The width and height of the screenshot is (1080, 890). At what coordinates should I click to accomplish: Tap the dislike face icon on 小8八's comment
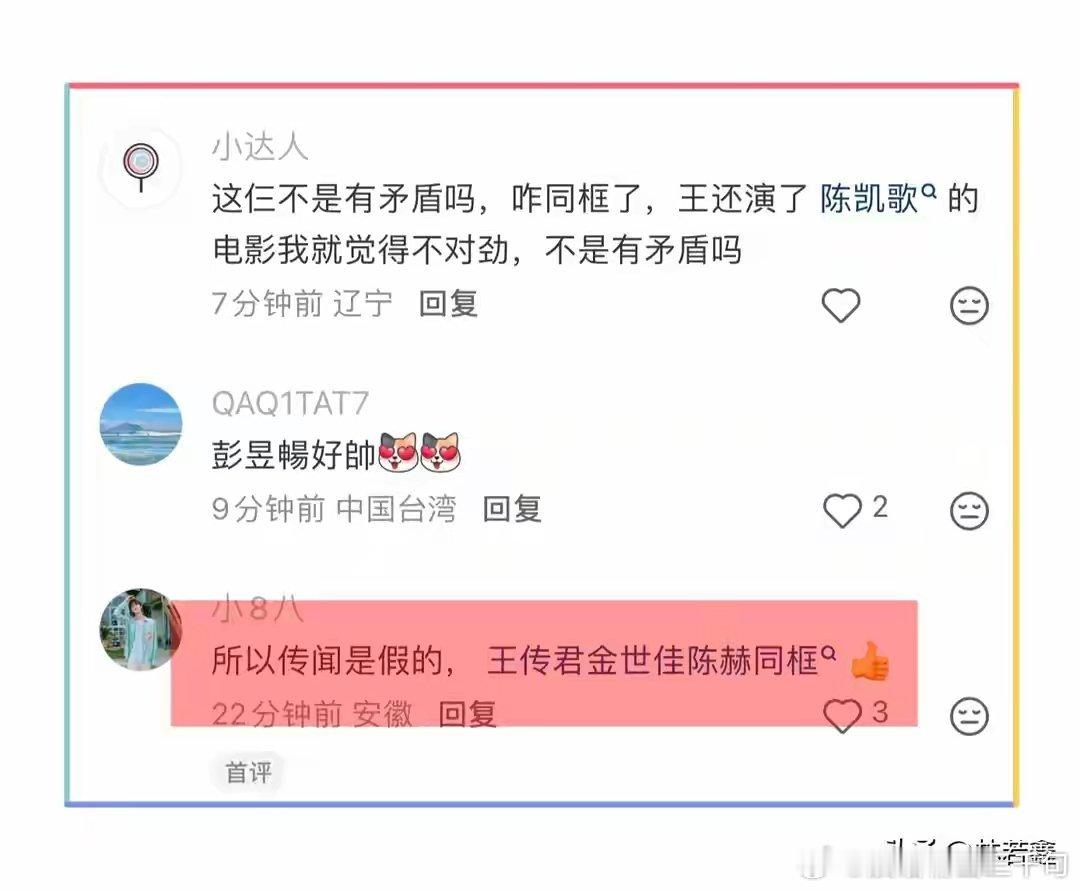tap(969, 716)
